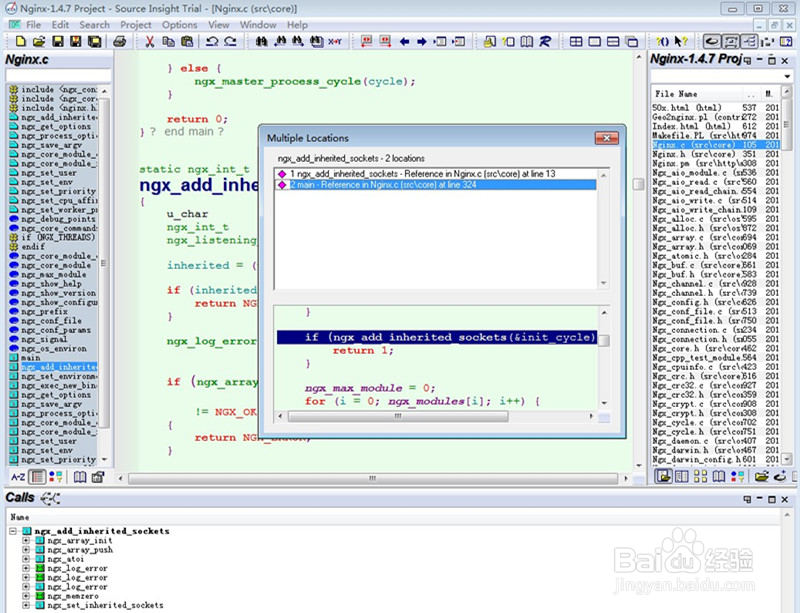Toggle project window grid view button
Viewport: 800px width, 613px height.
(701, 476)
